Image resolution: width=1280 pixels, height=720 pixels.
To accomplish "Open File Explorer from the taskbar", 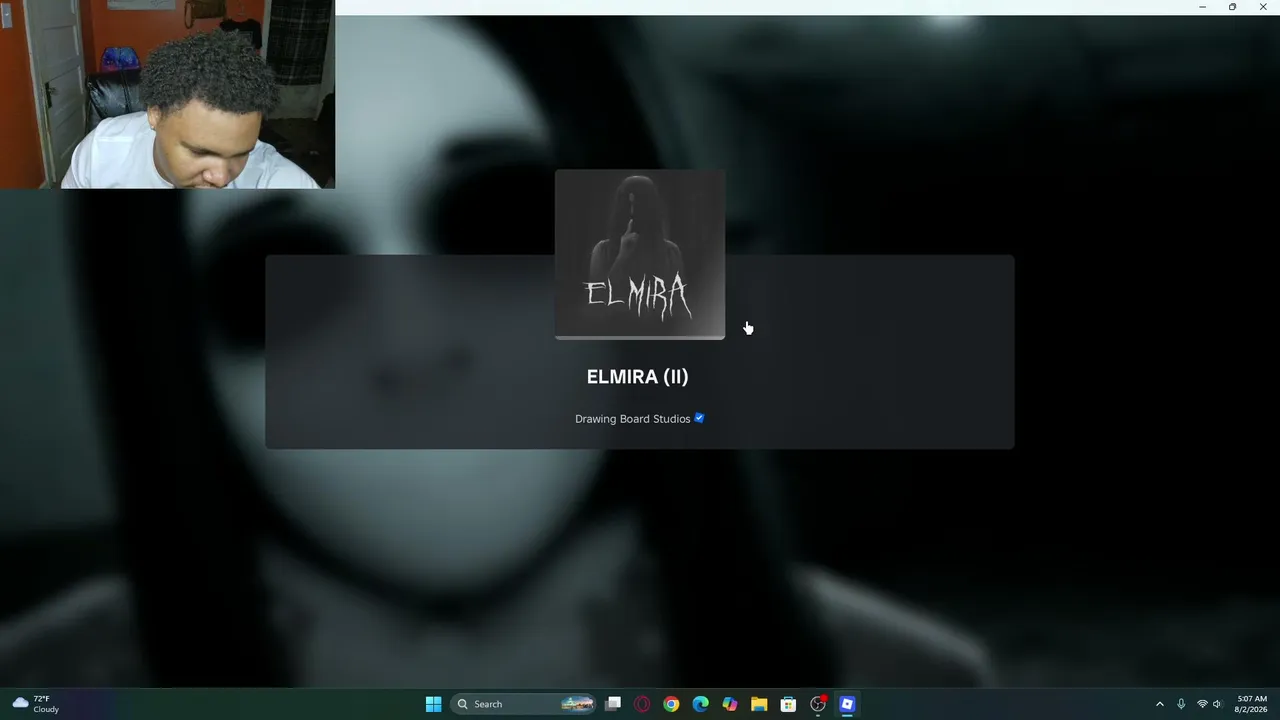I will (759, 704).
